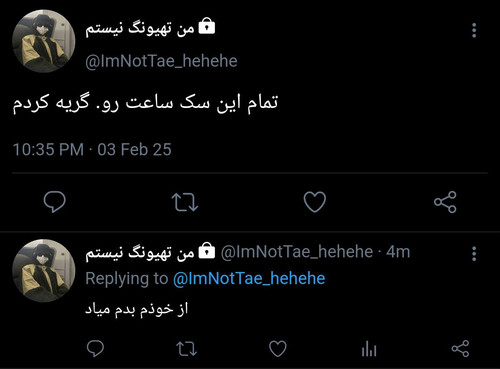The height and width of the screenshot is (369, 500).
Task: Open the main tweet's three-dot menu
Action: 474,30
